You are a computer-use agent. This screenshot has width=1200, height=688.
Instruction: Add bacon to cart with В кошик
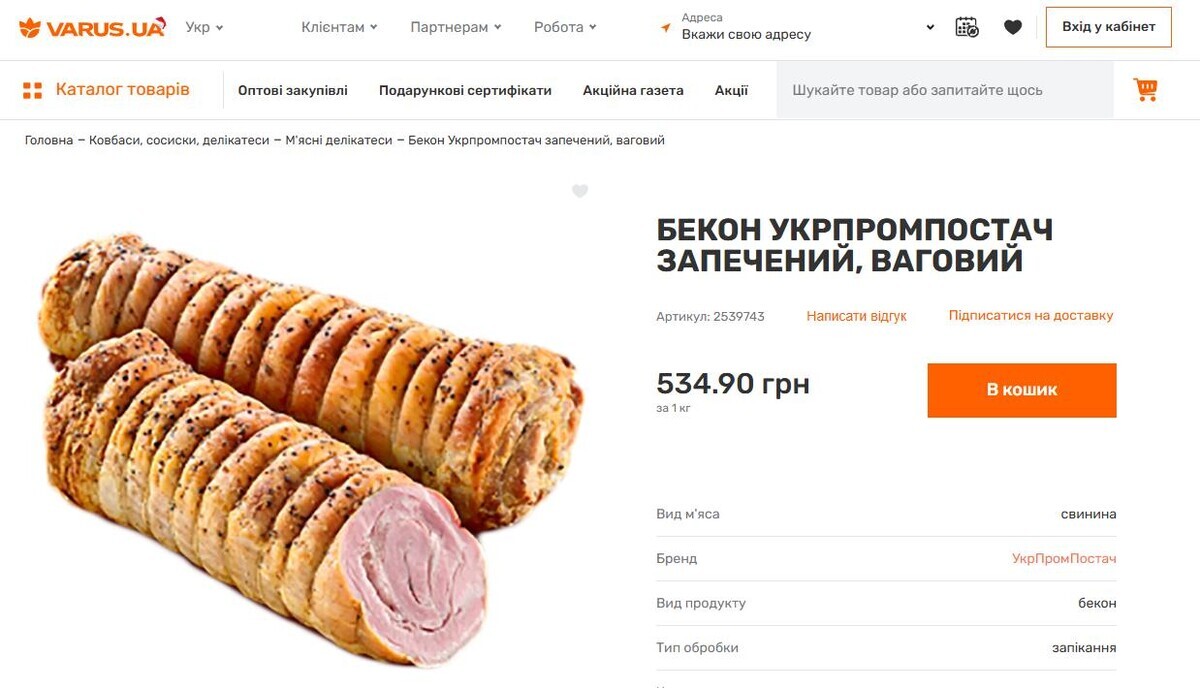pos(1021,390)
